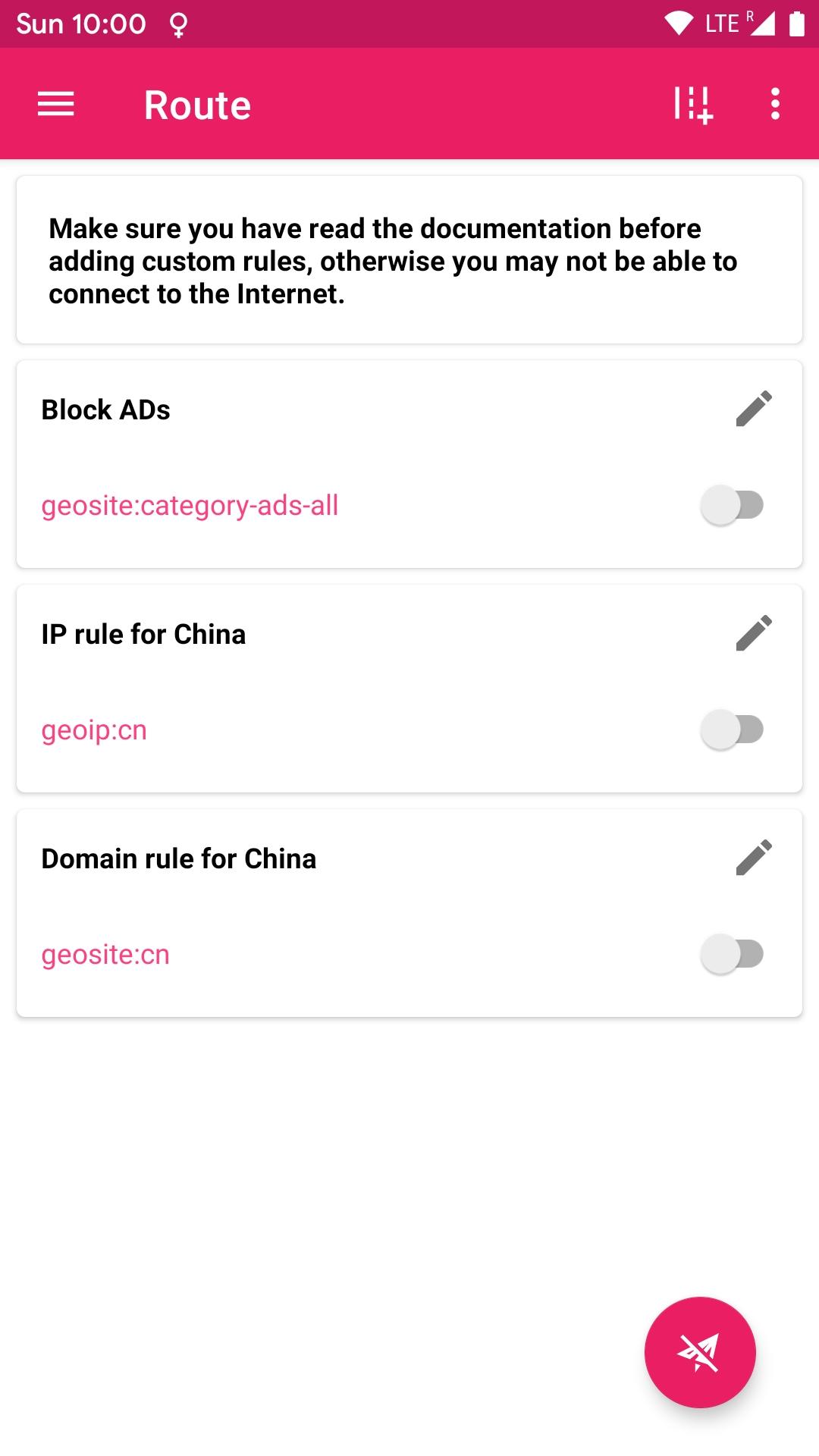Tap the documentation warning card
The width and height of the screenshot is (819, 1456).
pos(409,260)
